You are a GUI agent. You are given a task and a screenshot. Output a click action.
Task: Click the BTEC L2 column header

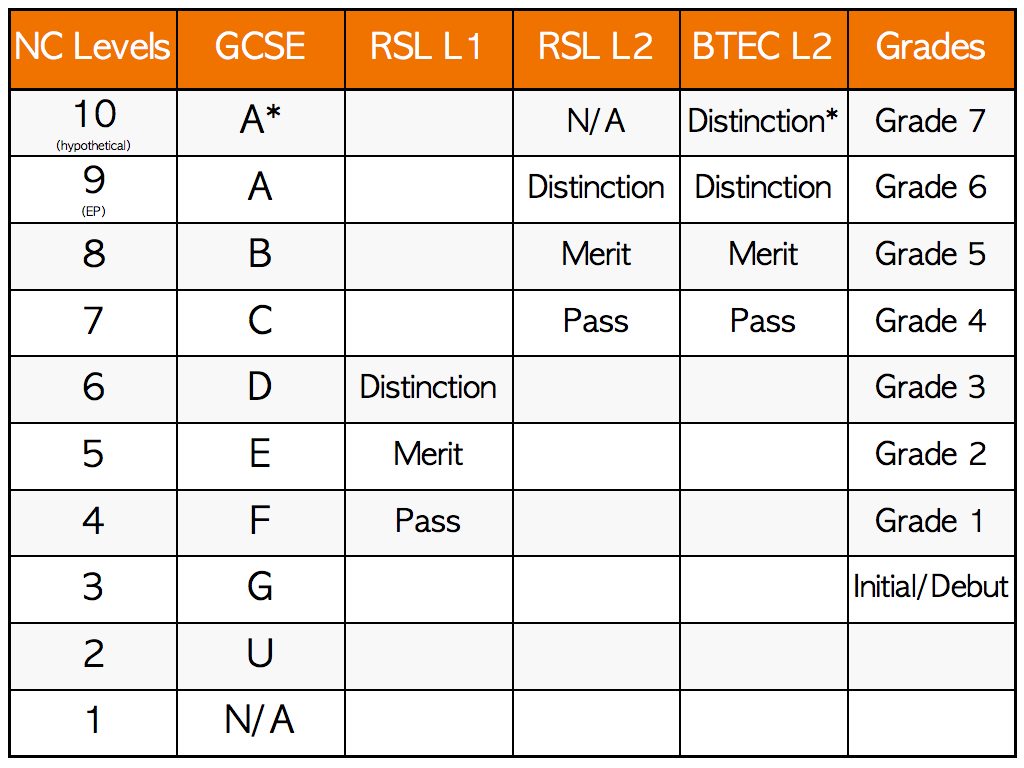763,49
